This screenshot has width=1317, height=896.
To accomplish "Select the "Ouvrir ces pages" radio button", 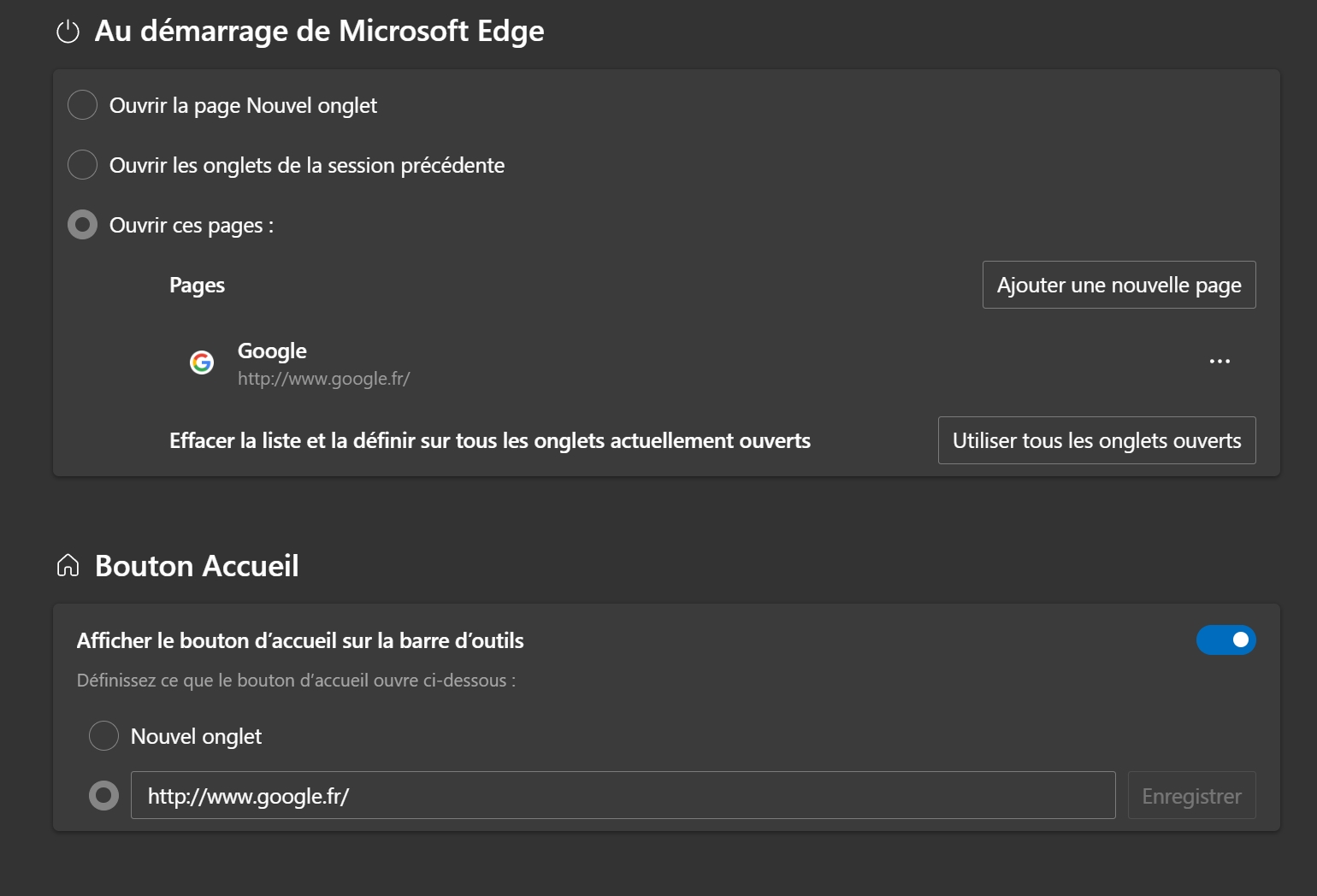I will pos(82,225).
